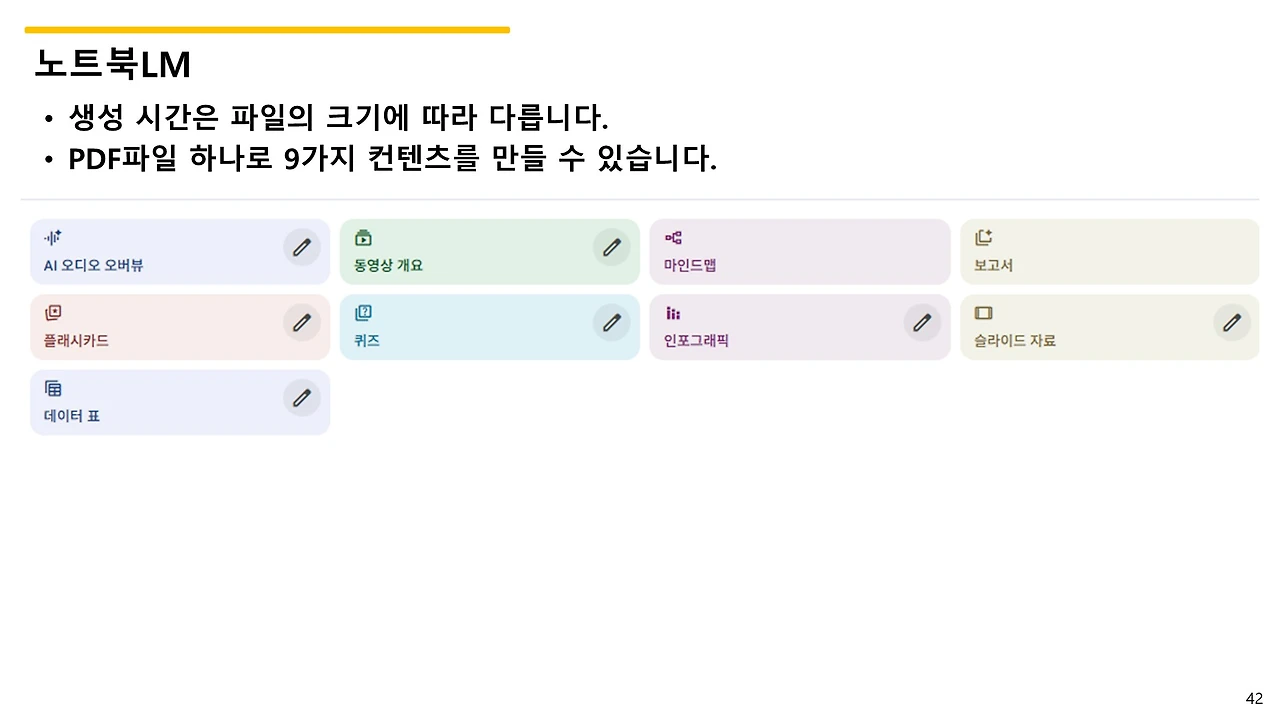Click the AI 오디오 오버뷰 waveform icon
Image resolution: width=1280 pixels, height=720 pixels.
click(x=53, y=238)
